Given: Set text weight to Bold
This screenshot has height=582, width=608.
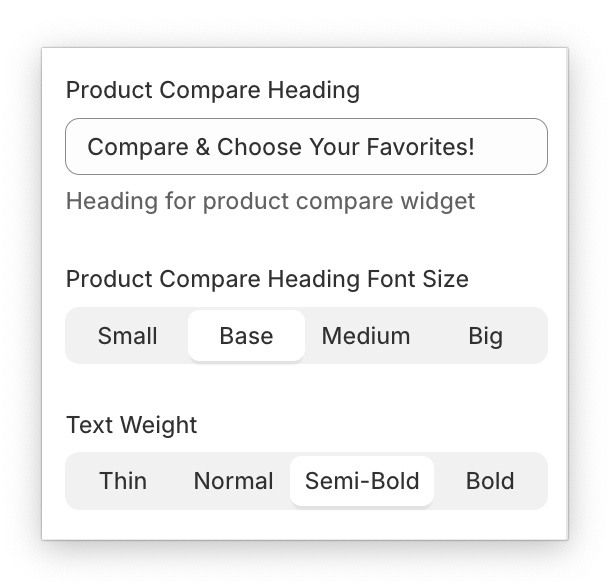Looking at the screenshot, I should (x=490, y=481).
